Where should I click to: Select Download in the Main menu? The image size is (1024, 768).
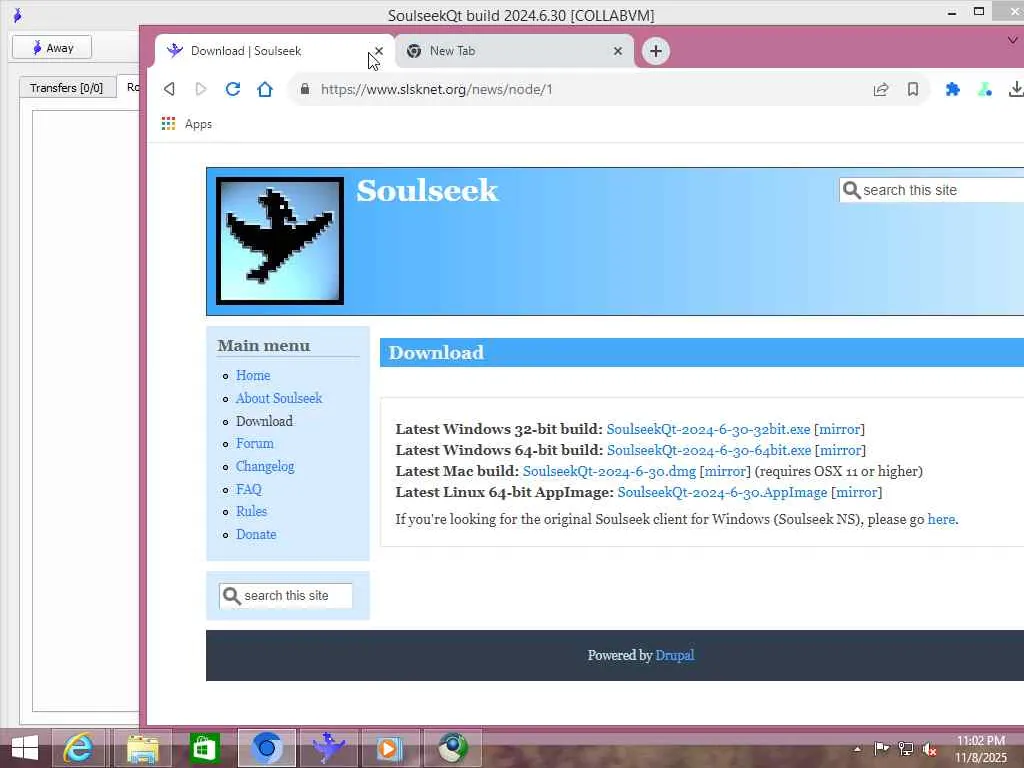click(x=264, y=421)
